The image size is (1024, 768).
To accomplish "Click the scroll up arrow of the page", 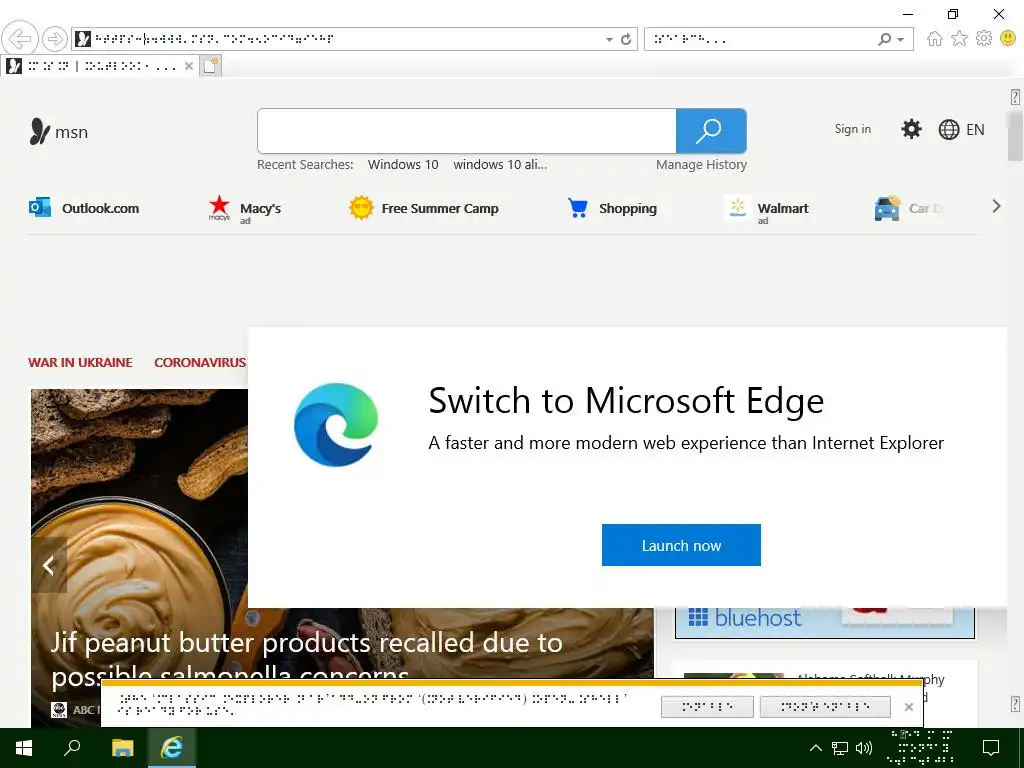I will click(x=1015, y=97).
